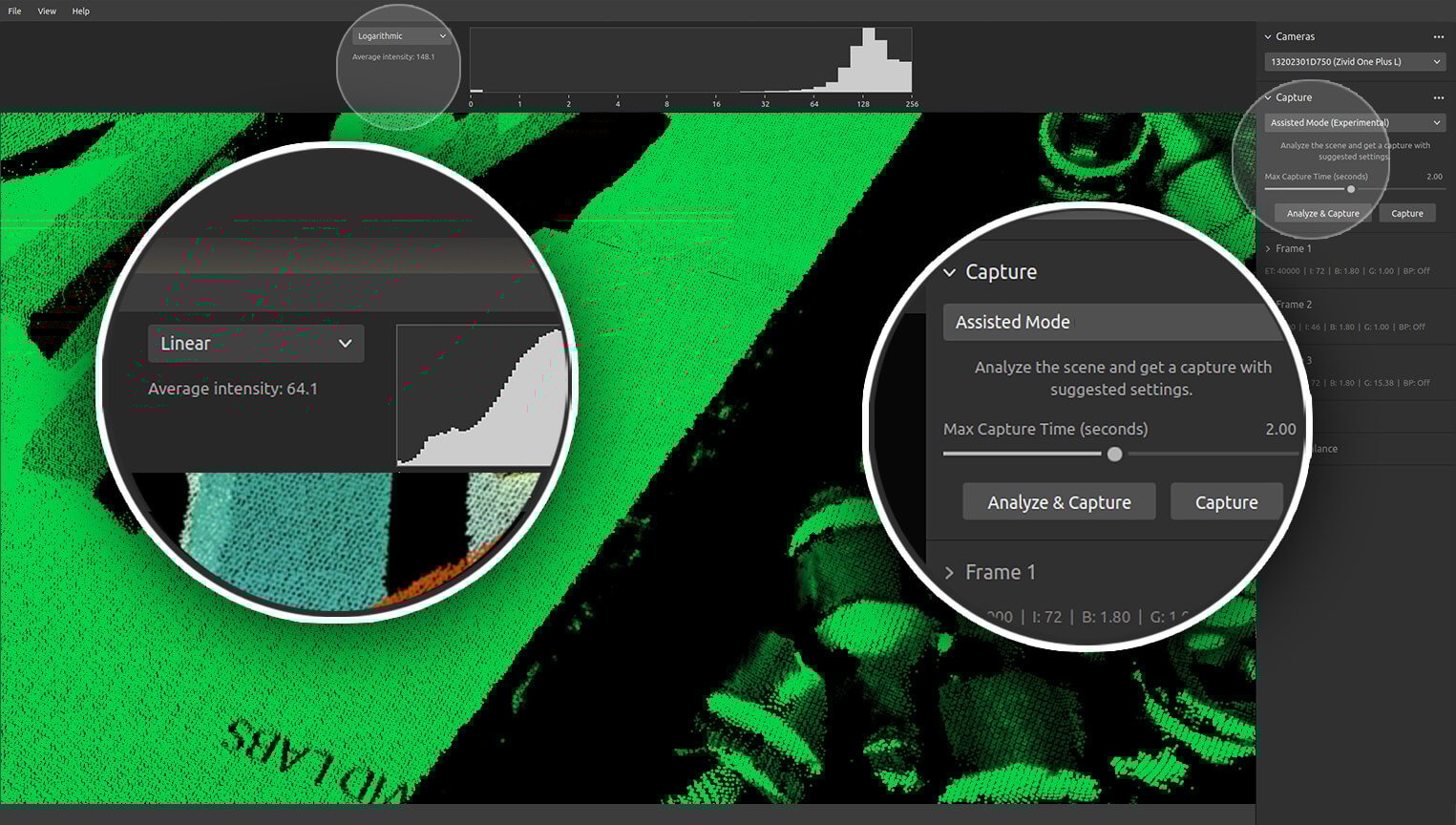Open the View menu
The height and width of the screenshot is (825, 1456).
47,11
